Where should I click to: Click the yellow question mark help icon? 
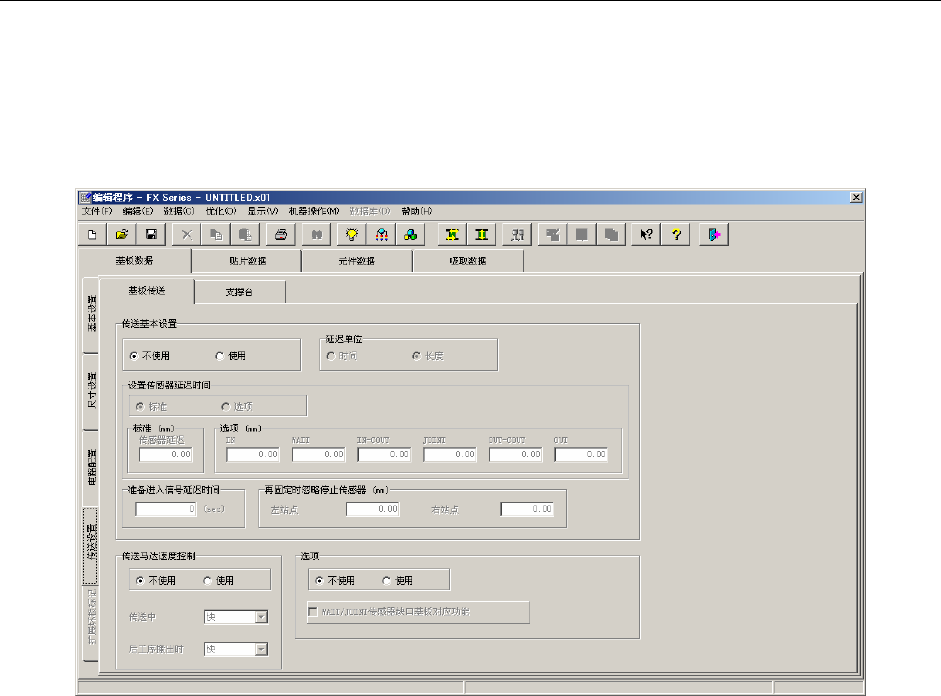(677, 234)
